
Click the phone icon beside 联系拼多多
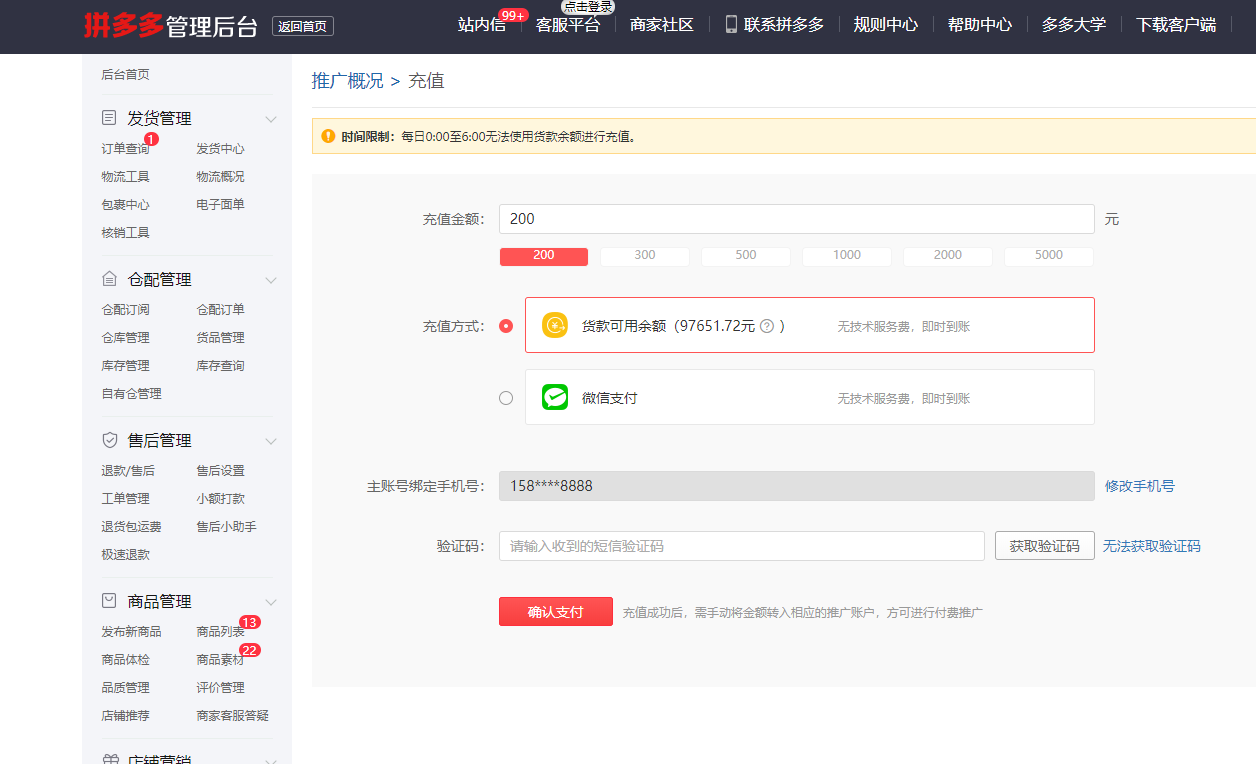(x=731, y=24)
